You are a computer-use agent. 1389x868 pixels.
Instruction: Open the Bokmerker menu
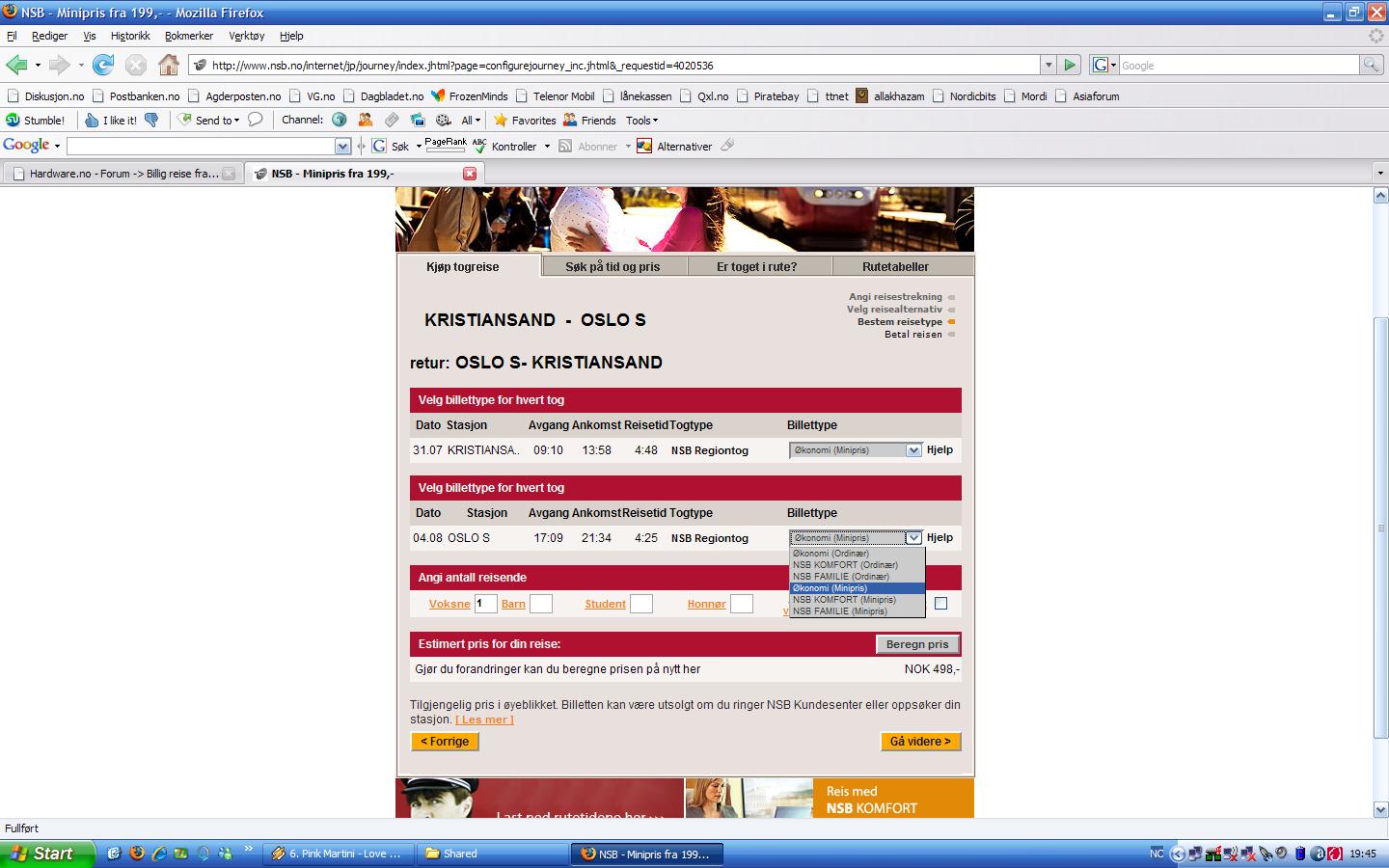tap(189, 36)
